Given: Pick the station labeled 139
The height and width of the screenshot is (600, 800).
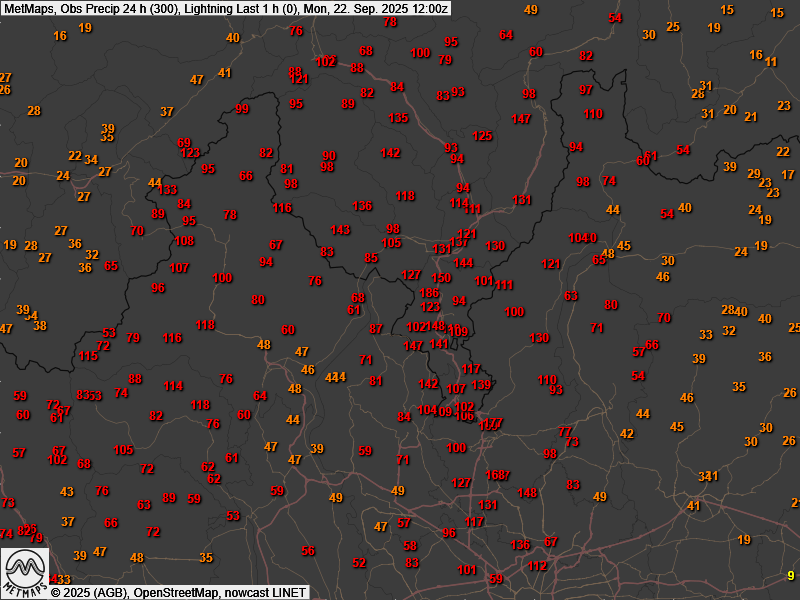Looking at the screenshot, I should point(480,385).
